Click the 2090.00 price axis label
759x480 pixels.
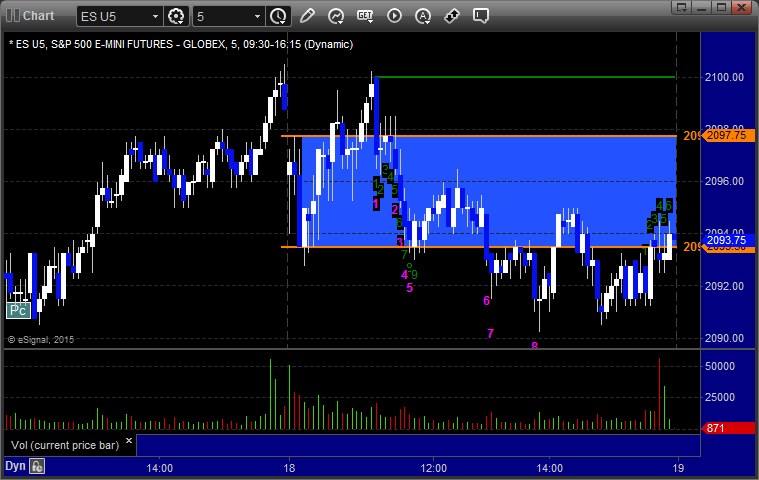click(x=724, y=338)
